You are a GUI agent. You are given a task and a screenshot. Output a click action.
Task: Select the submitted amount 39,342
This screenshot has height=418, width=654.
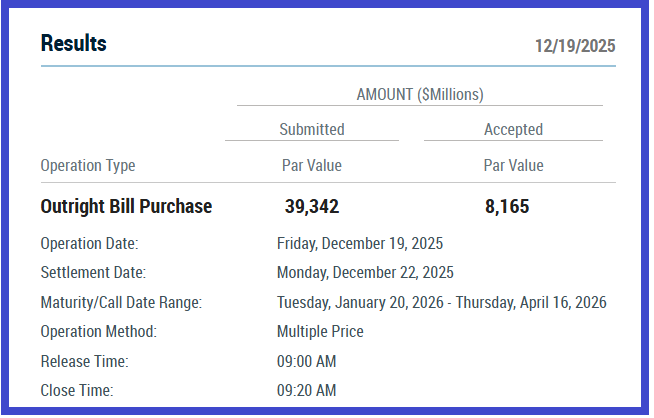(312, 207)
